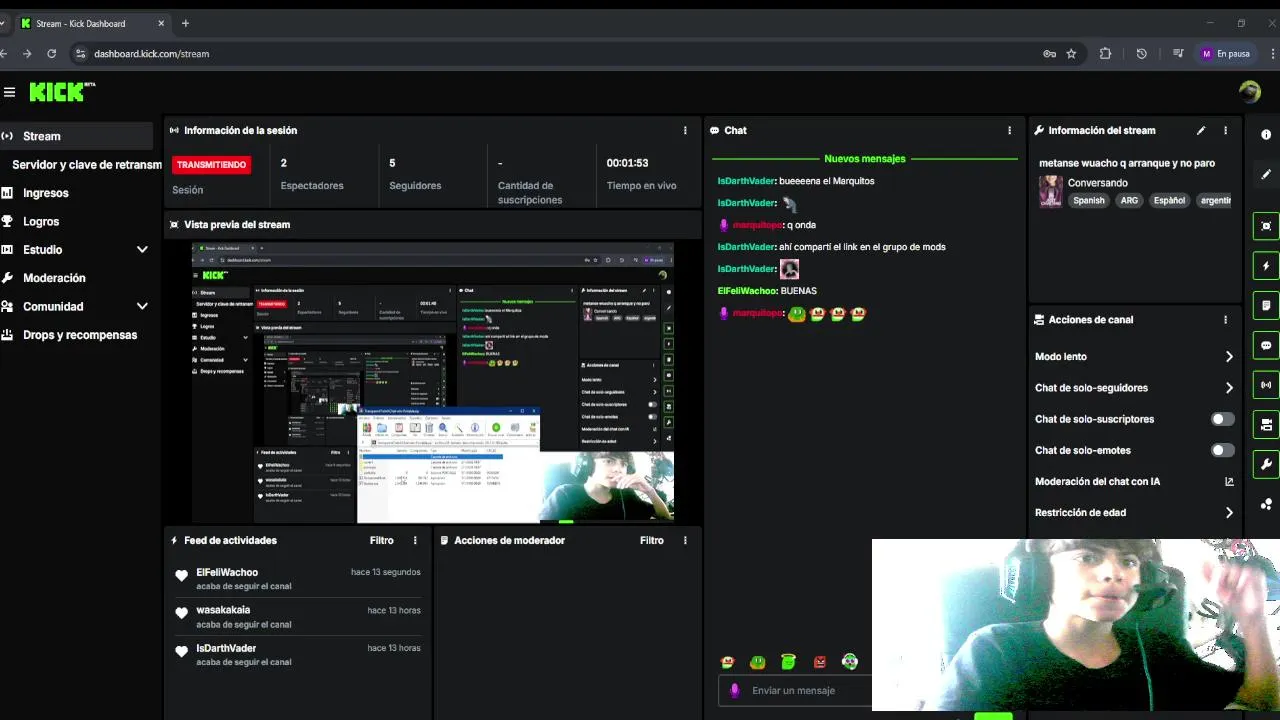Click the info circle icon in the right sidebar

pos(1266,135)
